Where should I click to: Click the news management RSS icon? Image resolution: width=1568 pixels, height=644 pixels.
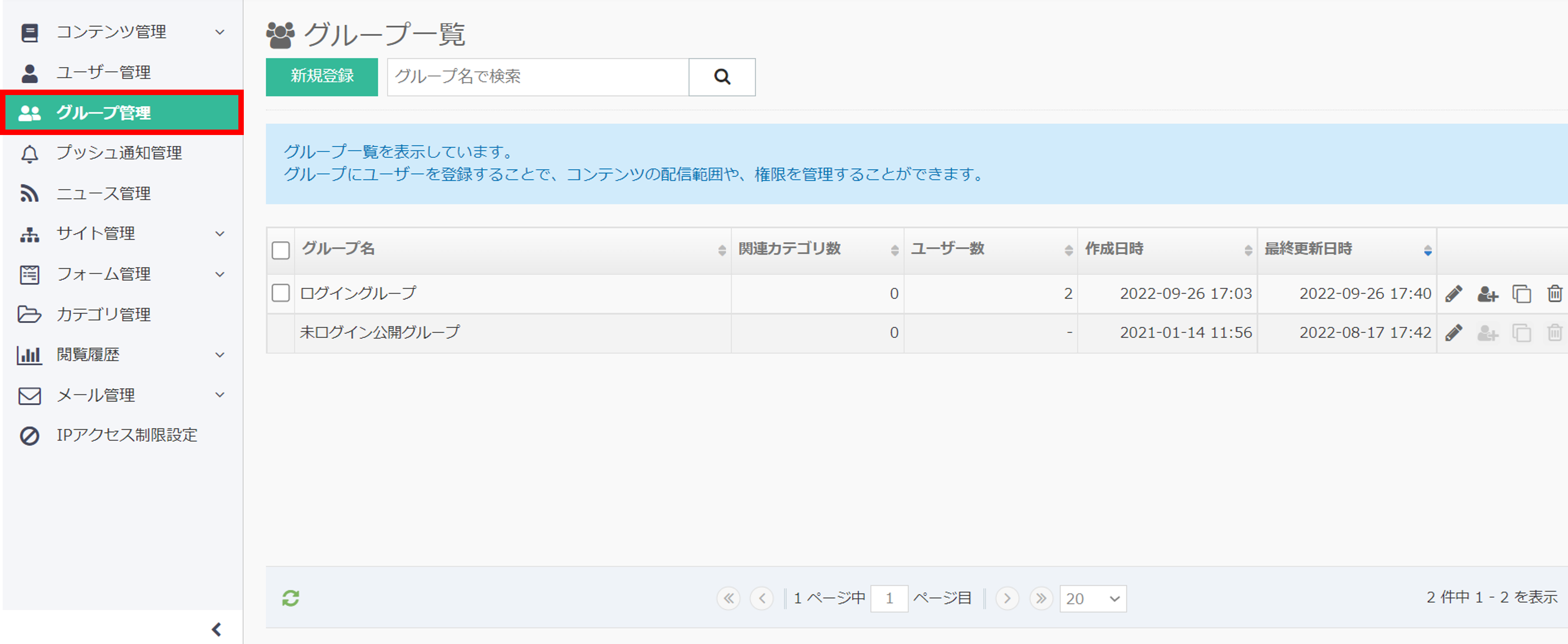click(29, 194)
